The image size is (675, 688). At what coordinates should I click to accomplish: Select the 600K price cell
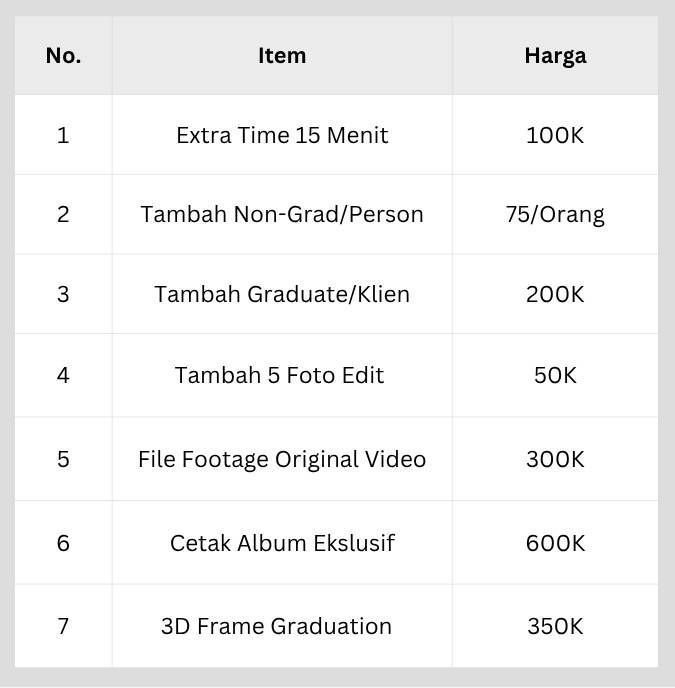(555, 543)
